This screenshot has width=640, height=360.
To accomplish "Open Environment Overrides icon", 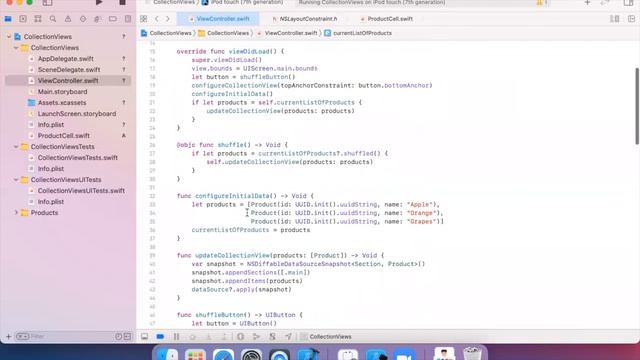I will (x=272, y=337).
